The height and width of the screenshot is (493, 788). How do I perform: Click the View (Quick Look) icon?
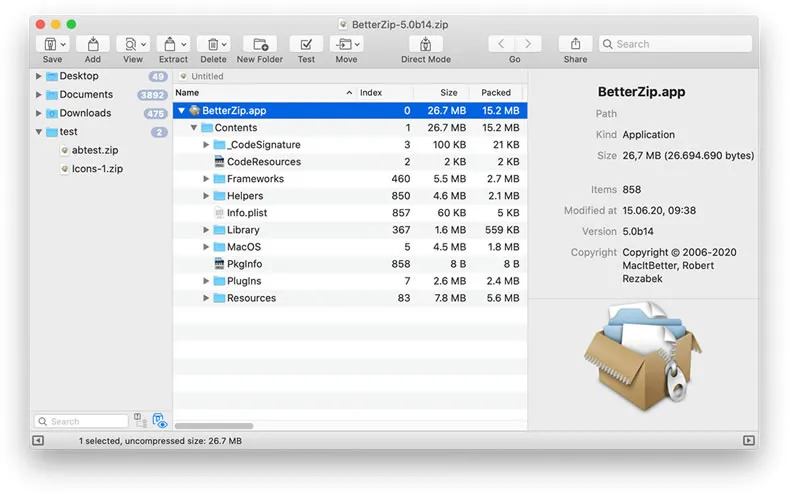130,44
